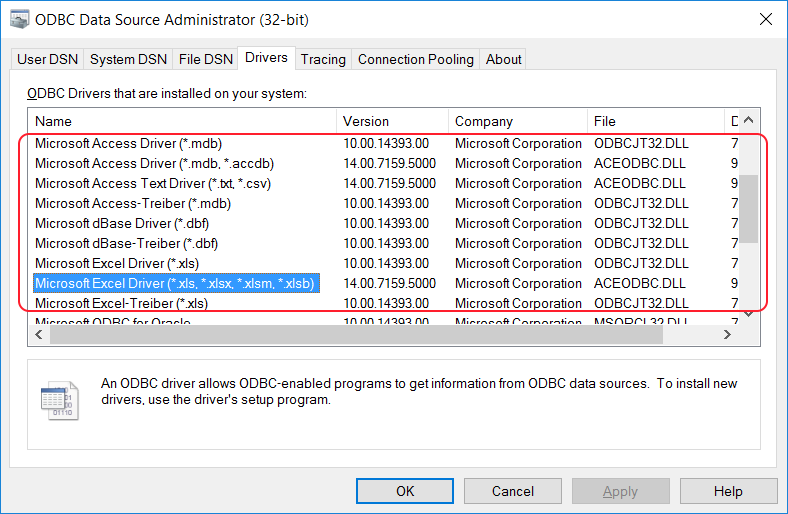Viewport: 788px width, 514px height.
Task: Click the horizontal scroll left arrow
Action: (39, 334)
